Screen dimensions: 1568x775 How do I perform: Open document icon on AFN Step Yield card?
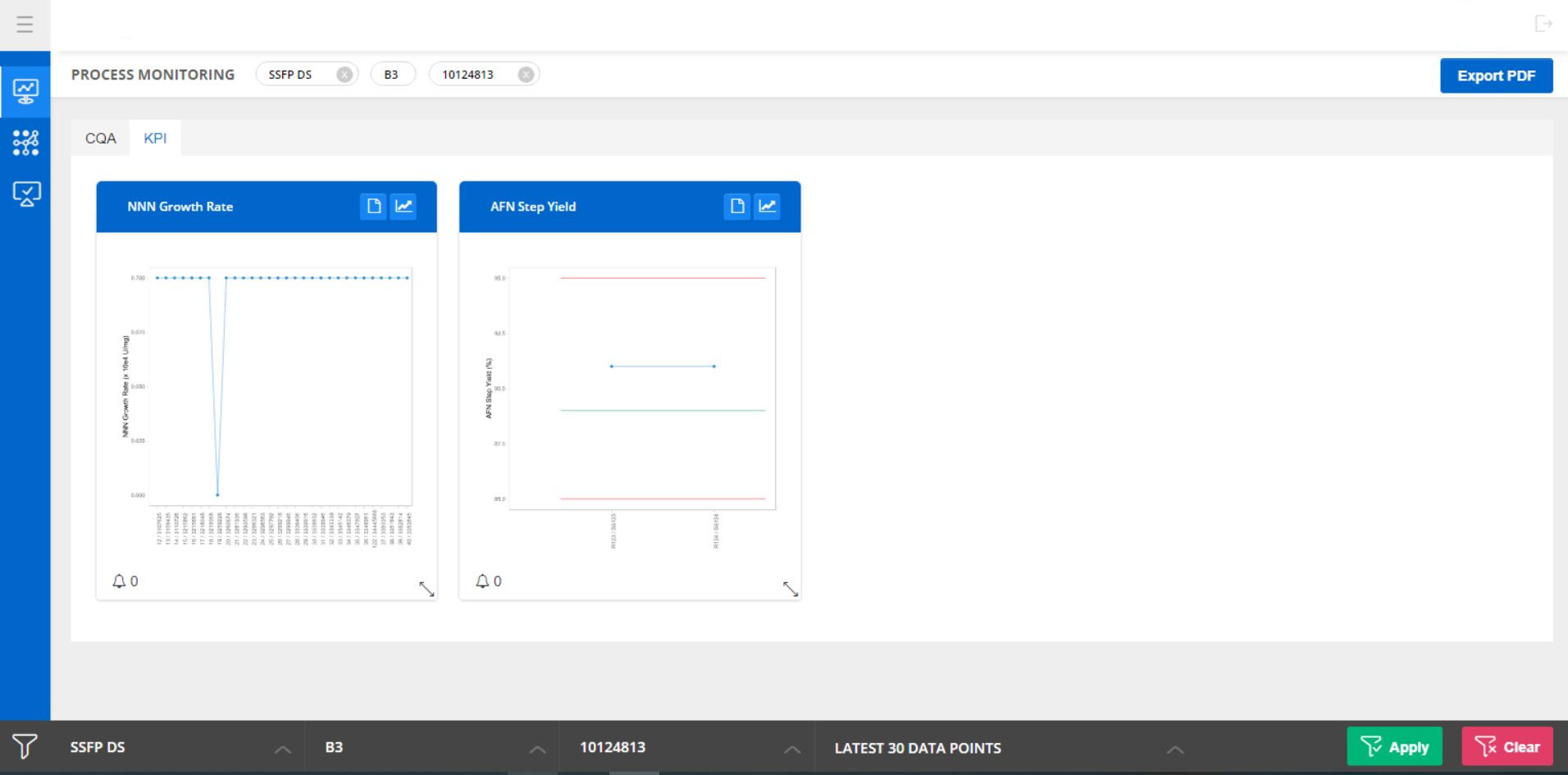click(737, 206)
